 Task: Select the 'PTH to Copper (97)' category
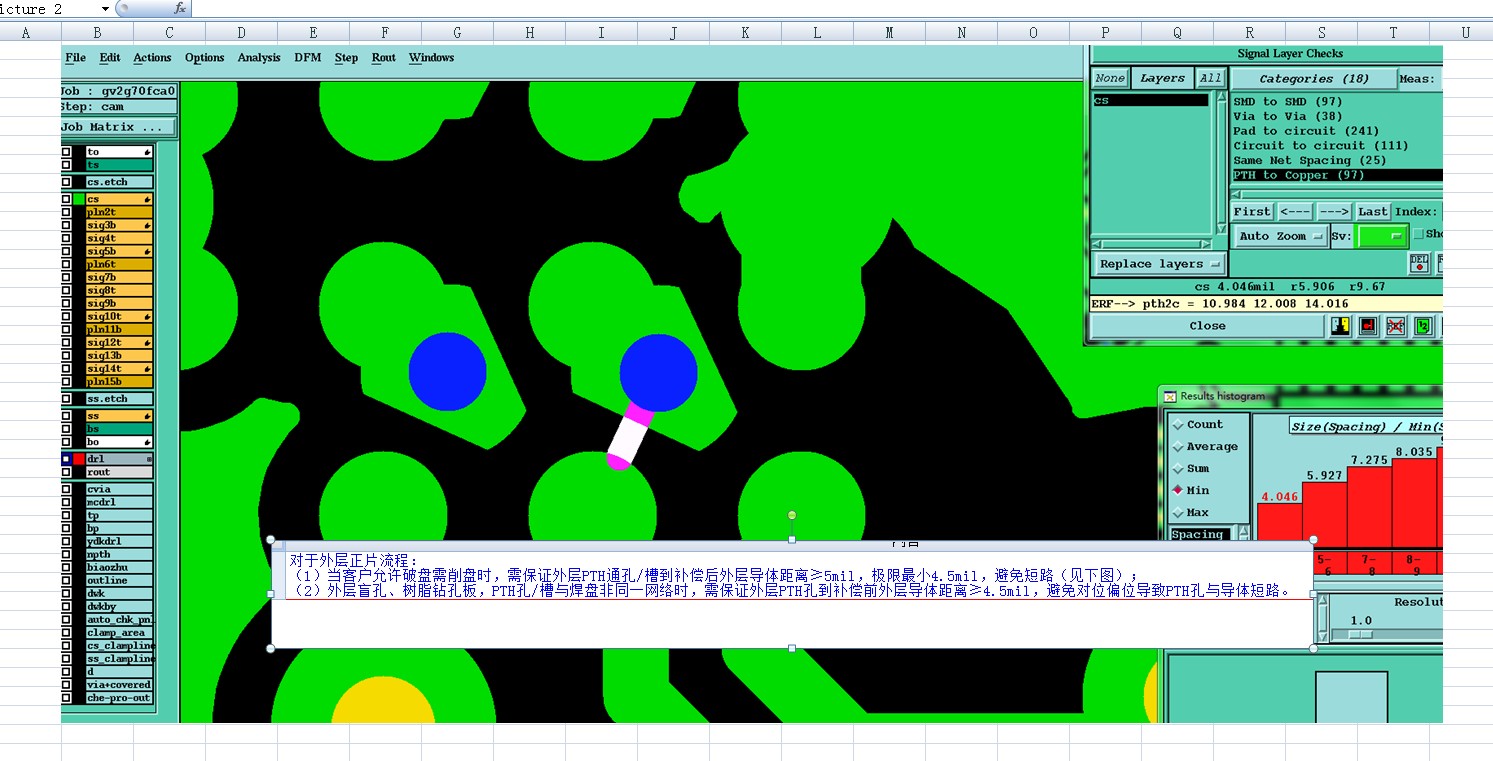click(x=1336, y=175)
